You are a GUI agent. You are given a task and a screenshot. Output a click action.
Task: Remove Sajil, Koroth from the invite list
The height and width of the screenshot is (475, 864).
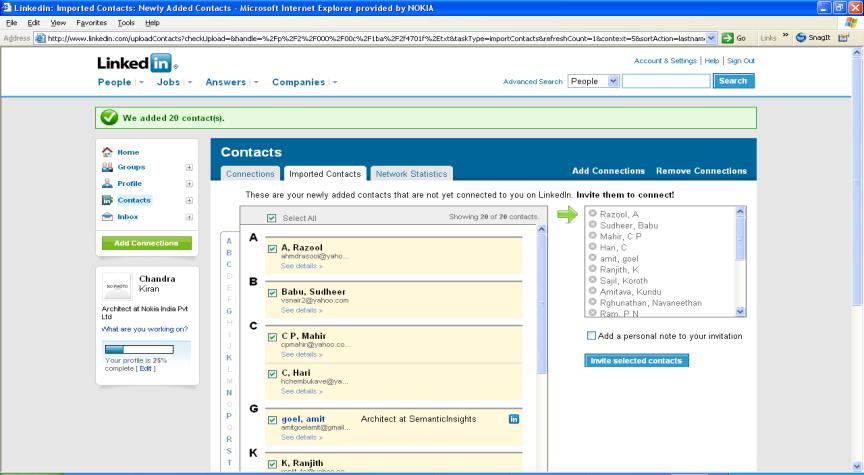[592, 279]
